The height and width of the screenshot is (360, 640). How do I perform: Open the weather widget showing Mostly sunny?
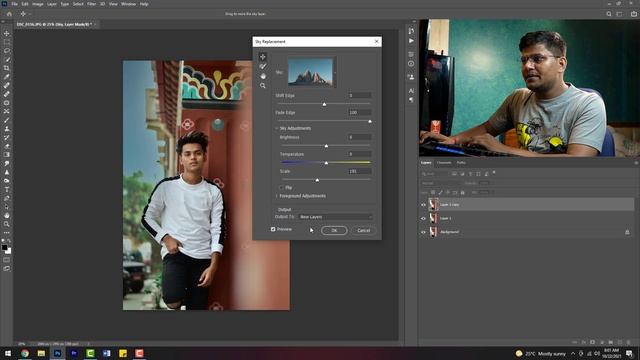point(540,353)
